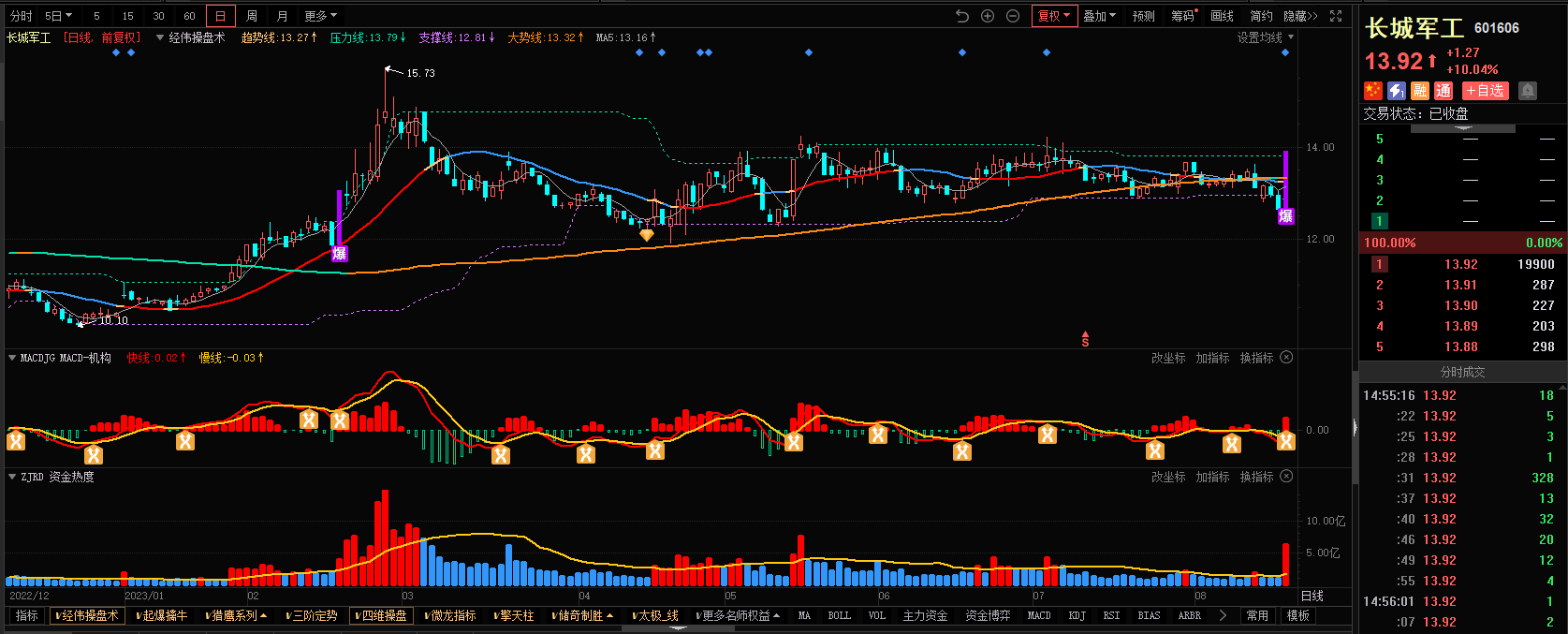Select the KDJ indicator tab

click(1077, 615)
